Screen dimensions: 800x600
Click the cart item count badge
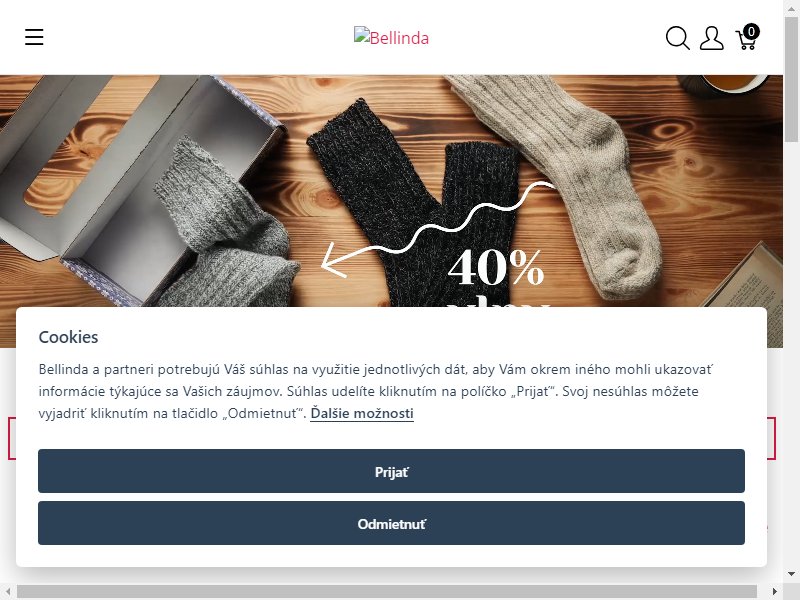[x=751, y=32]
